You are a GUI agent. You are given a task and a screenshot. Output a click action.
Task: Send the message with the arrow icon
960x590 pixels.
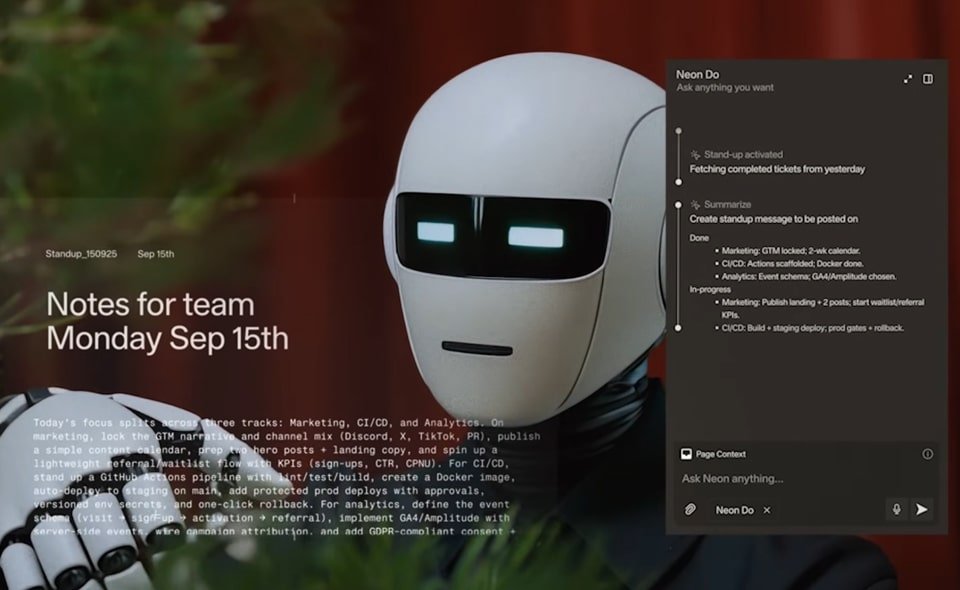(921, 509)
